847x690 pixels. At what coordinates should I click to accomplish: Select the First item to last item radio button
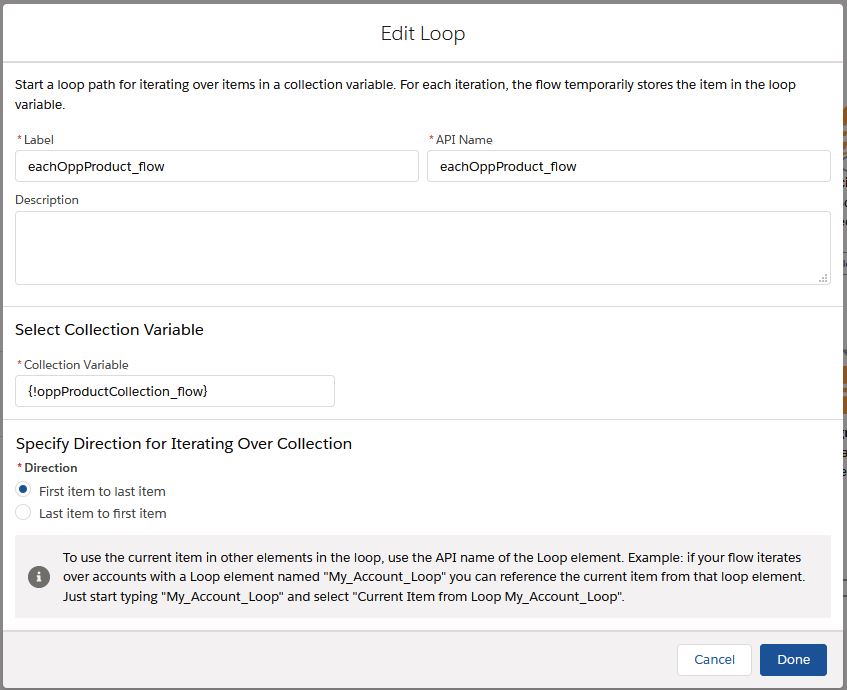coord(24,490)
